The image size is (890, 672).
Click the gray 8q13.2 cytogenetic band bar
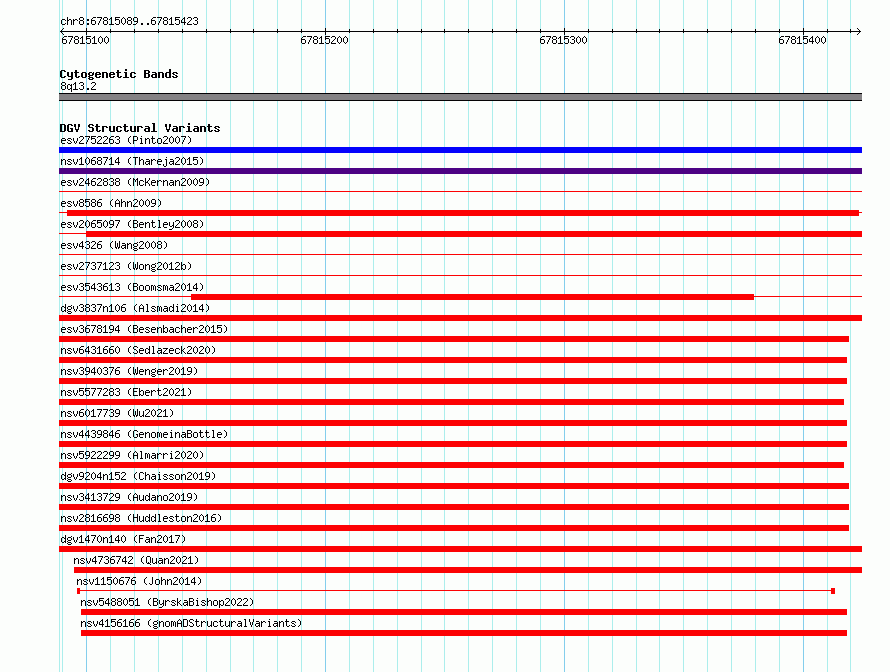point(460,97)
